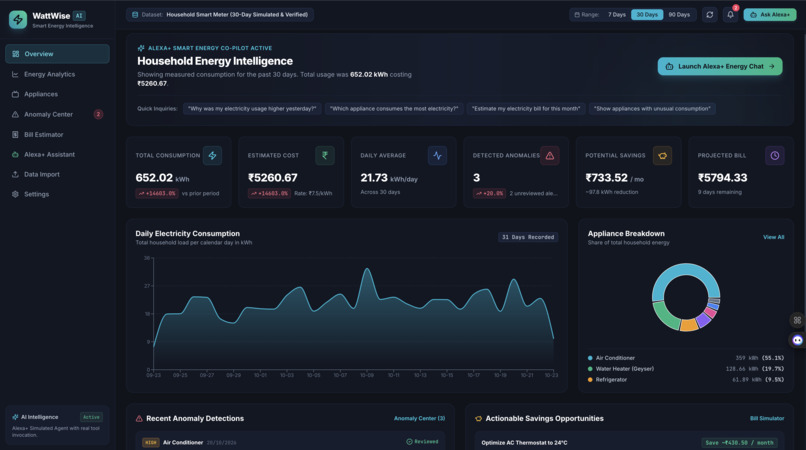Image resolution: width=806 pixels, height=450 pixels.
Task: Click the floating grid widget icon
Action: click(x=797, y=320)
